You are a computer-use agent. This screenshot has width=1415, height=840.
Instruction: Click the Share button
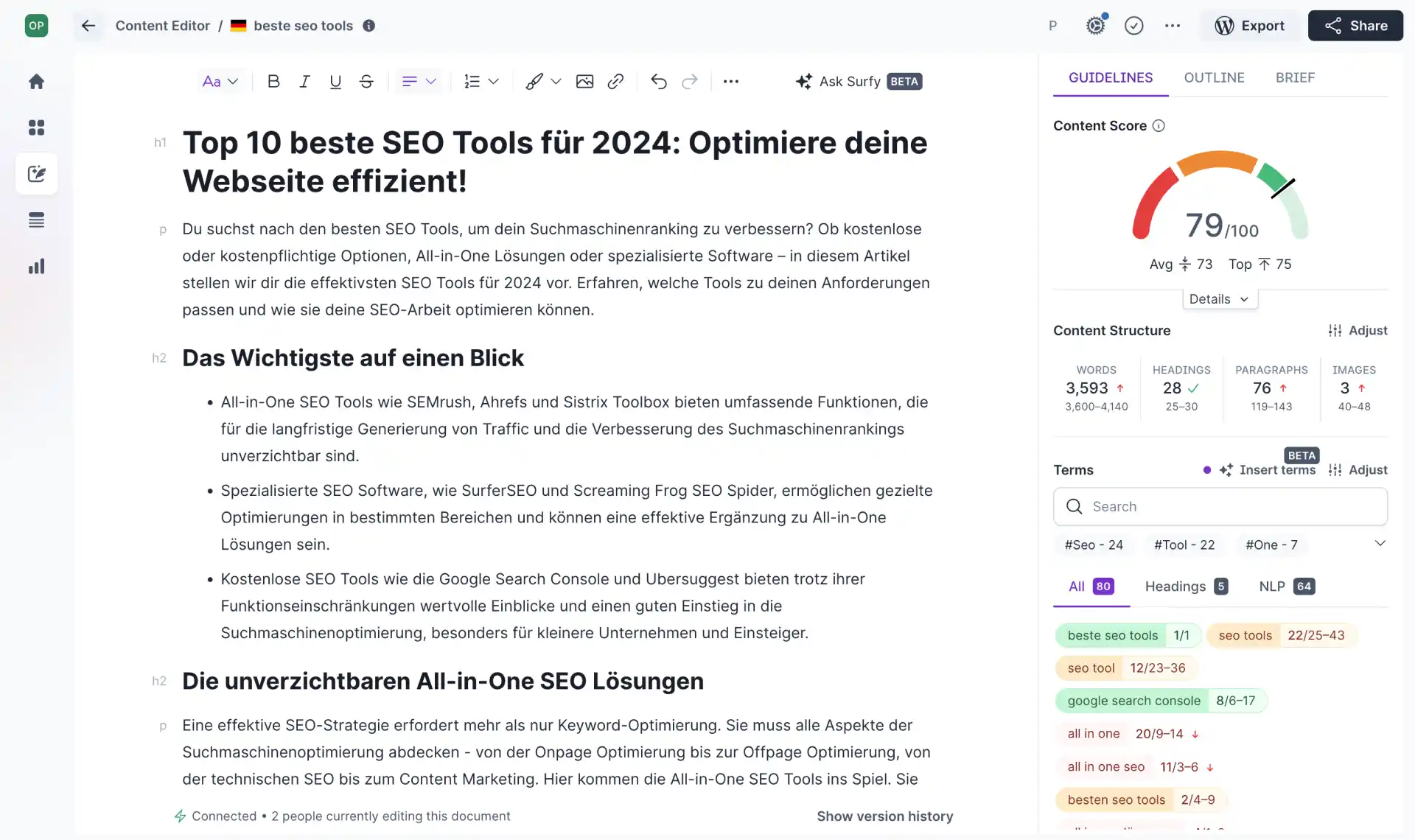[x=1355, y=26]
